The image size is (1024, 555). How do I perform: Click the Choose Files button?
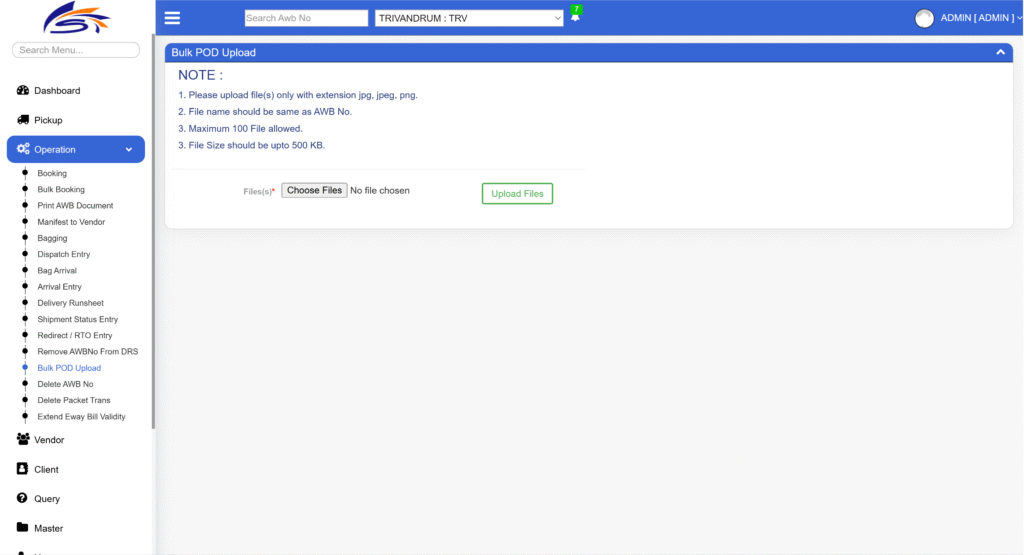[x=314, y=190]
